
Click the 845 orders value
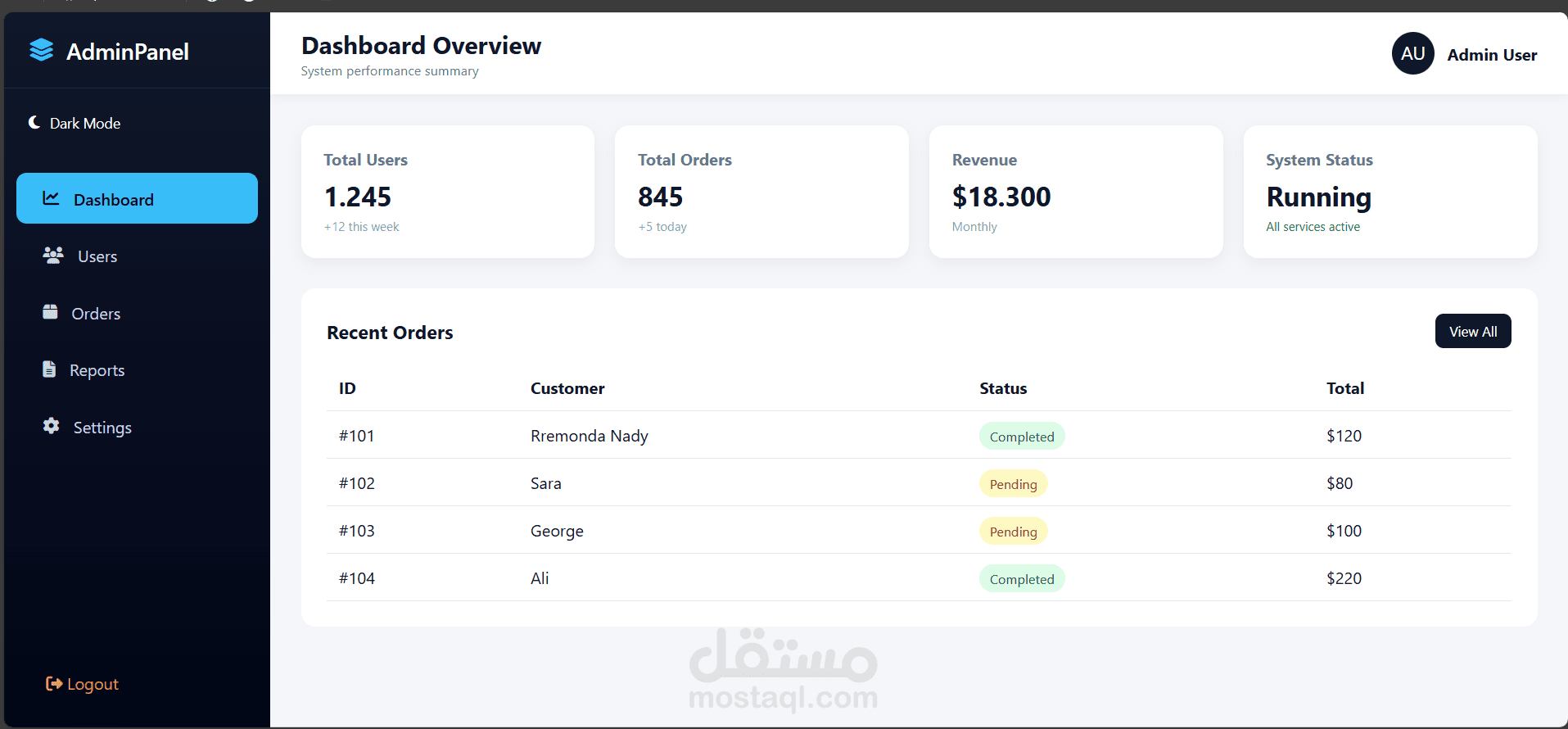pos(660,197)
